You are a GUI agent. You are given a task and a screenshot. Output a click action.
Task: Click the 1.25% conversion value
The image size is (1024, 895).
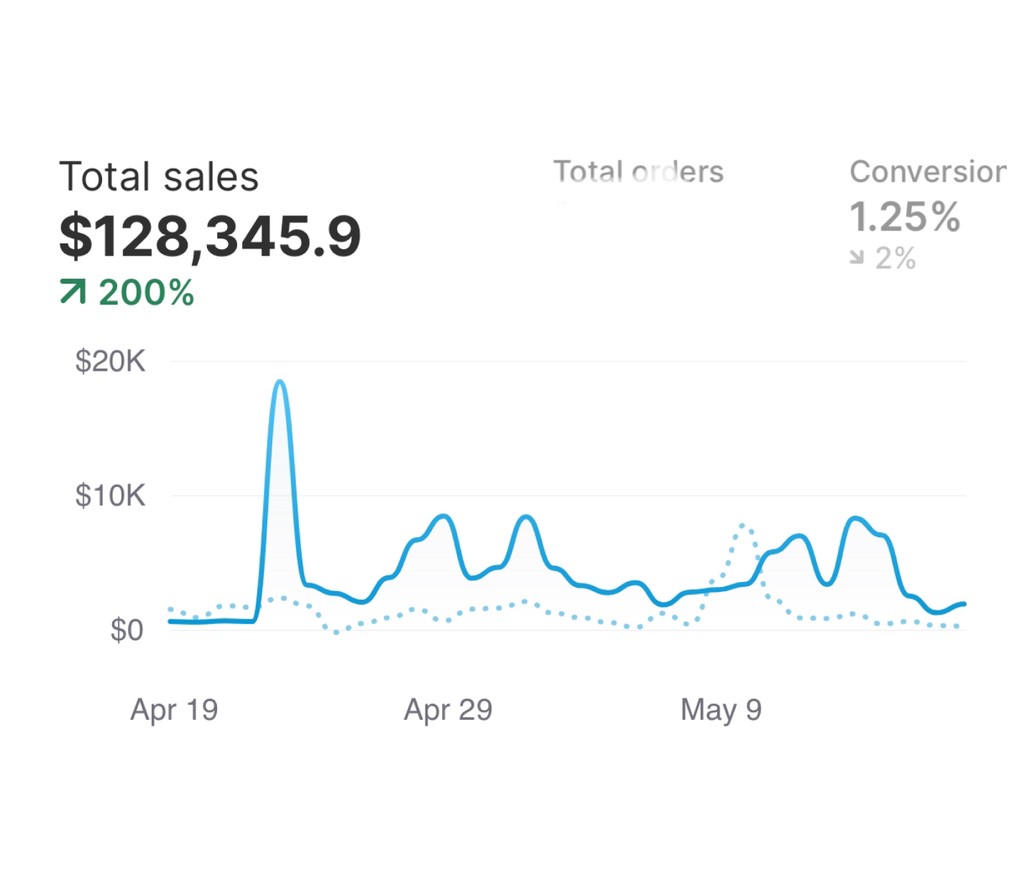click(x=904, y=217)
